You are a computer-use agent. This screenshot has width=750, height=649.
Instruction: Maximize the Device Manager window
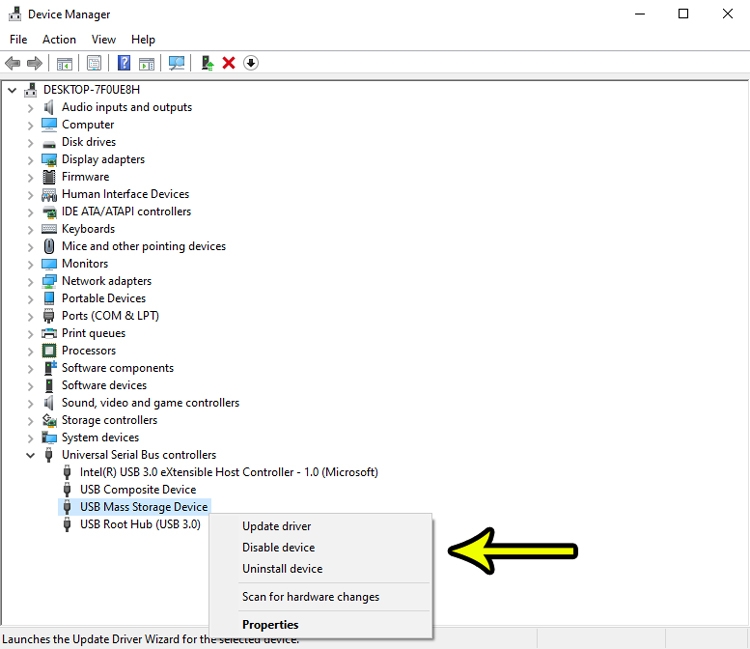click(x=684, y=14)
